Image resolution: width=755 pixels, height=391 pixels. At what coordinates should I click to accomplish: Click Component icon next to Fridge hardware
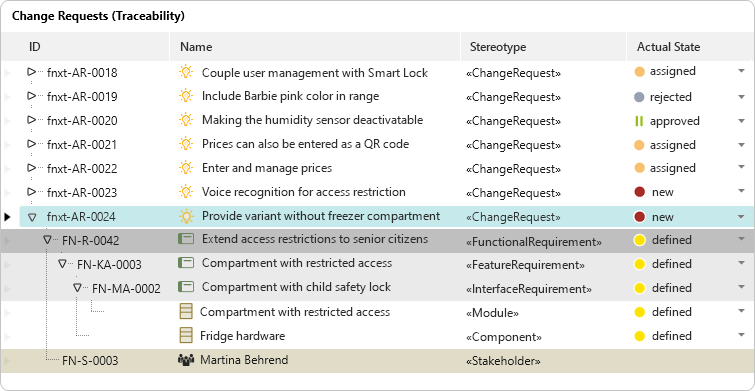186,335
